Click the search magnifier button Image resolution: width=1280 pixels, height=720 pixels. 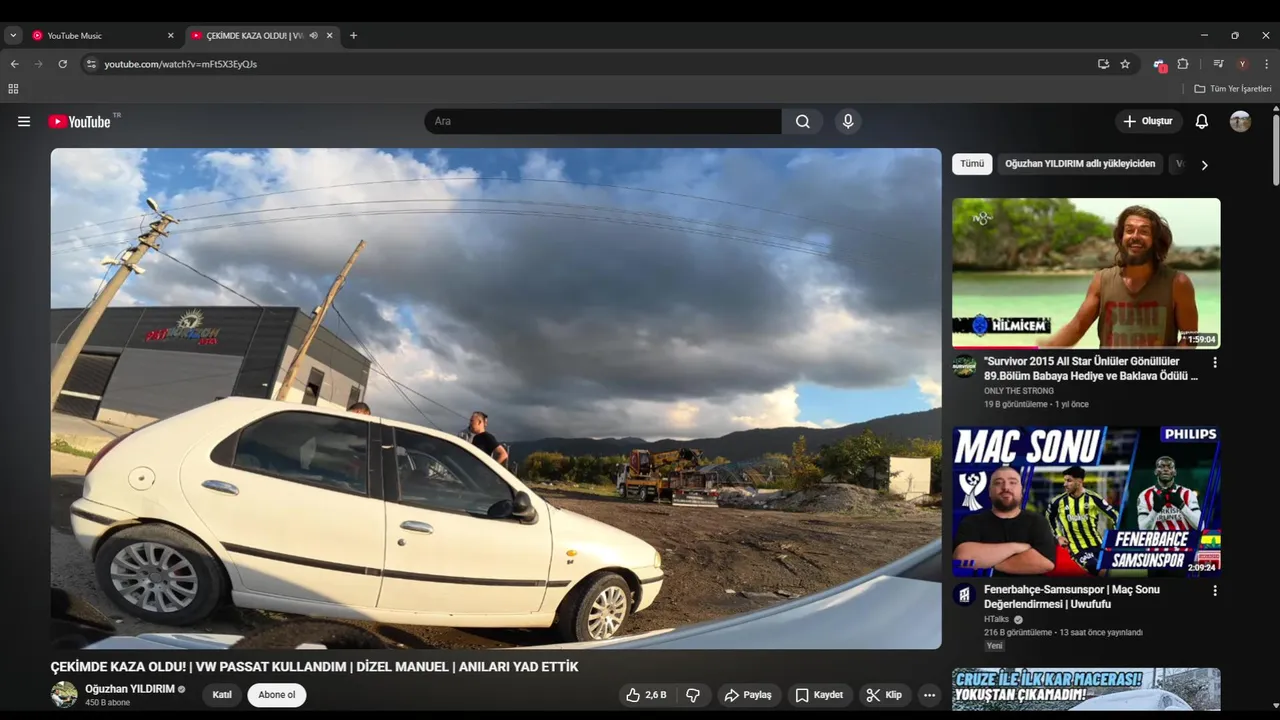coord(803,121)
